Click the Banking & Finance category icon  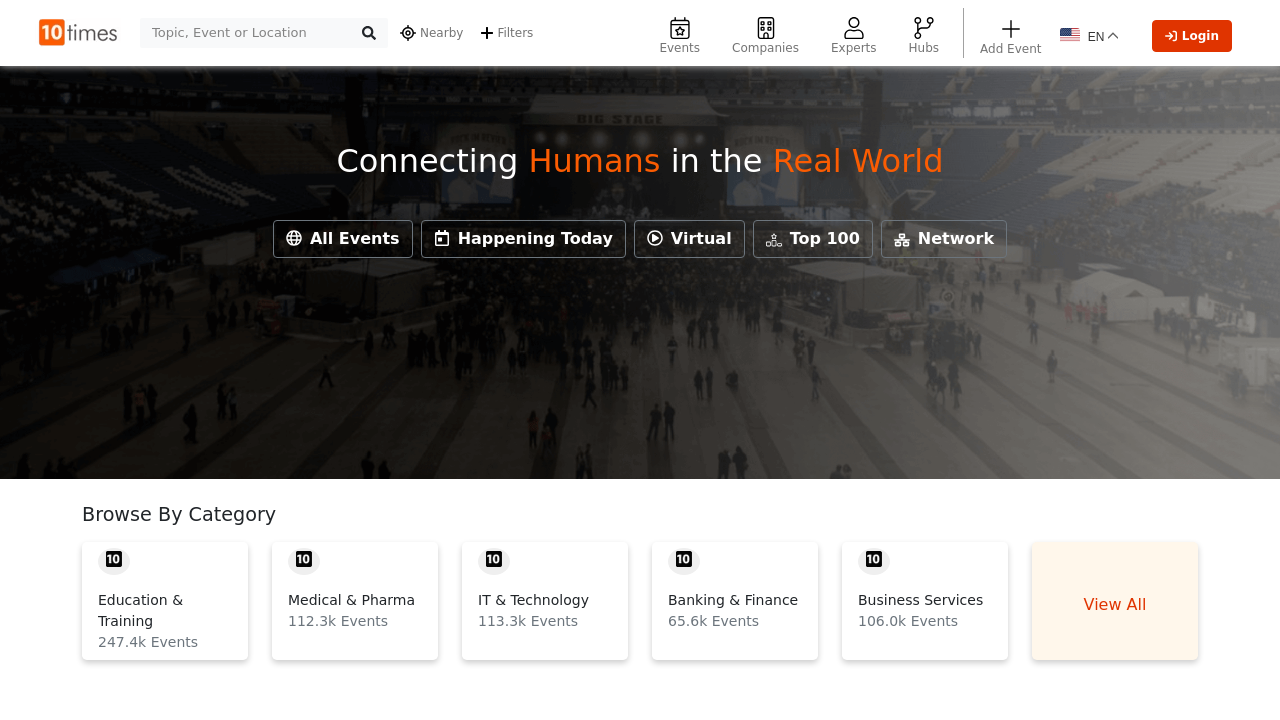684,559
